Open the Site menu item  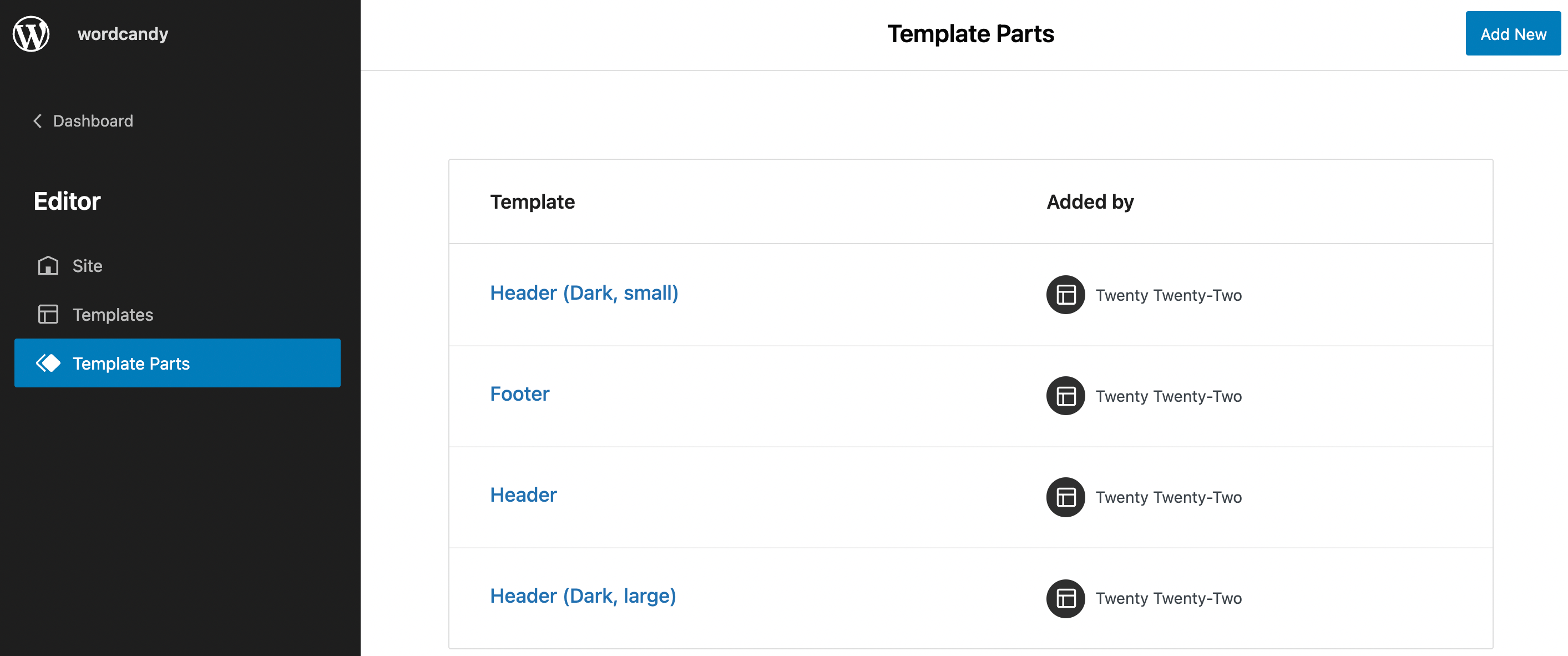(87, 266)
